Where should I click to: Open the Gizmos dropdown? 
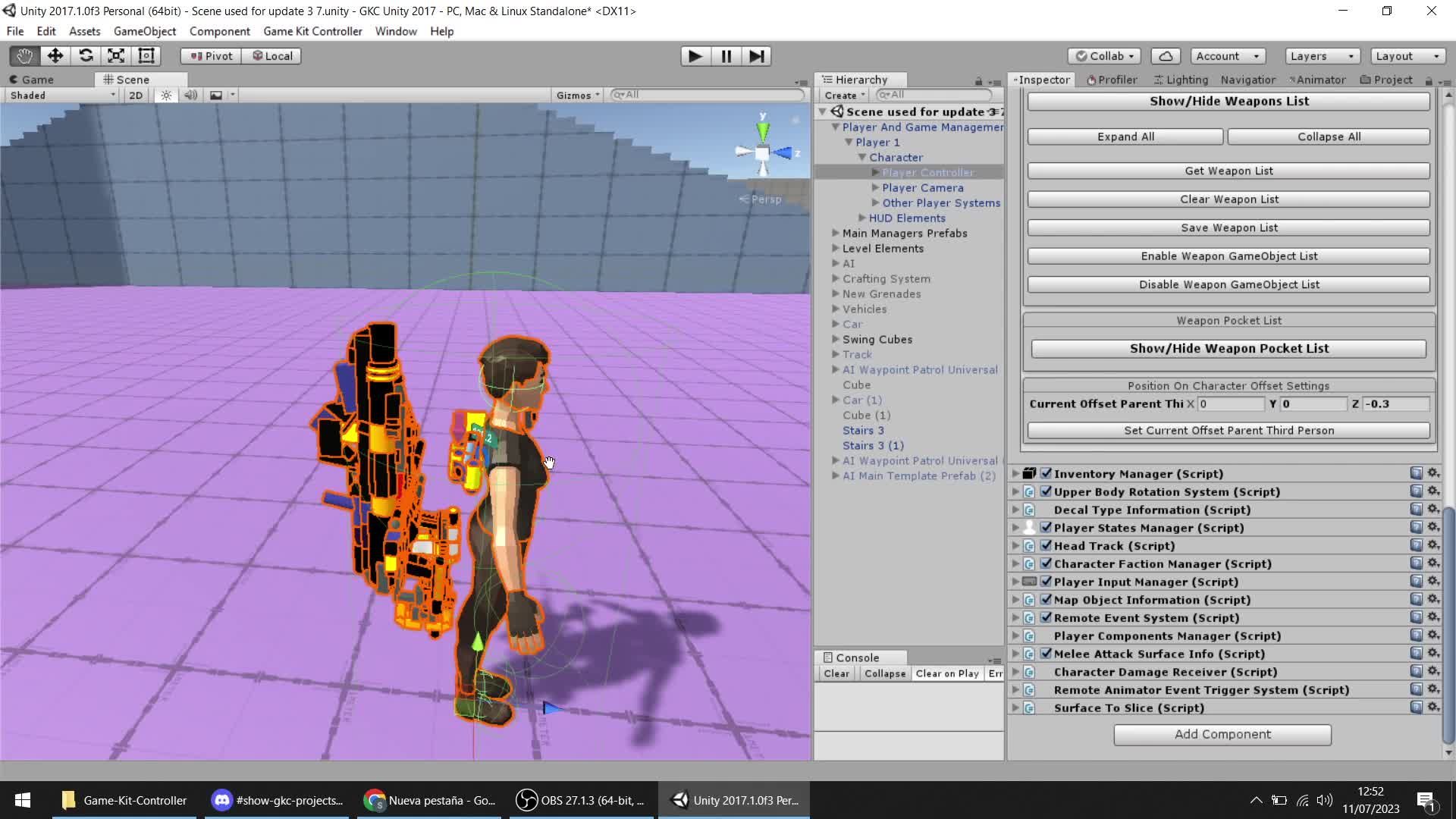[x=577, y=96]
